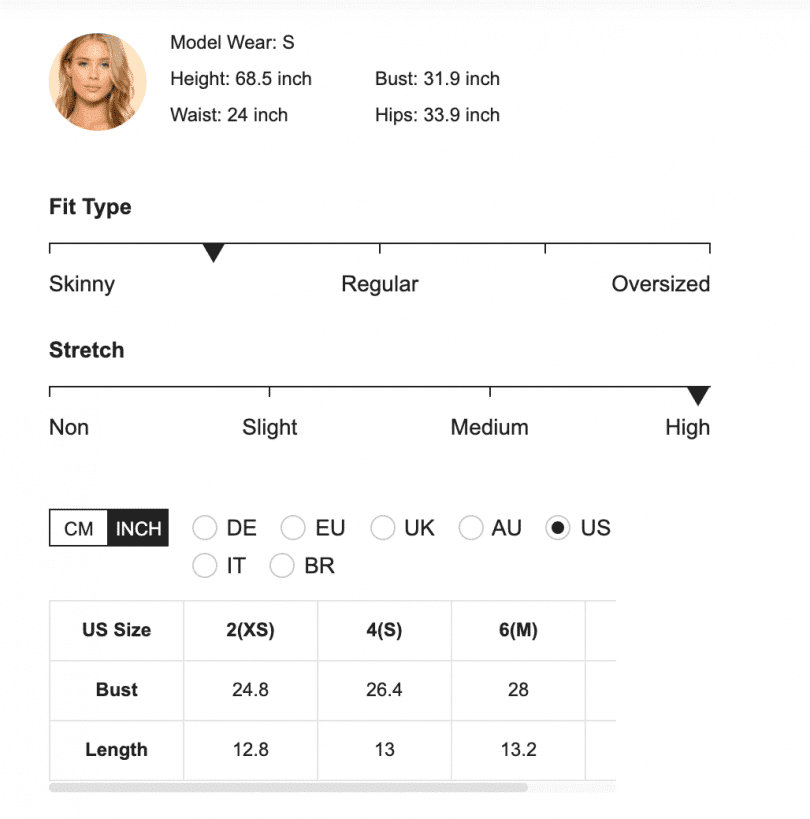Image resolution: width=810 pixels, height=819 pixels.
Task: Click the 2(XS) column header
Action: click(250, 630)
